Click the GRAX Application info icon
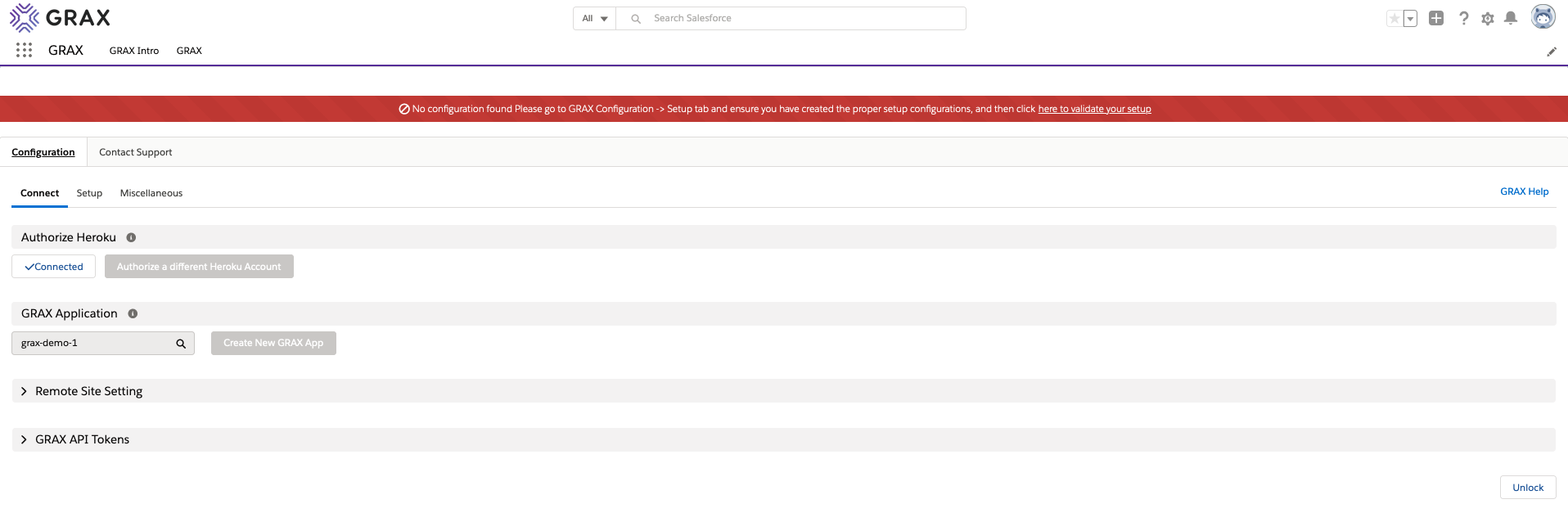Image resolution: width=1568 pixels, height=531 pixels. point(133,313)
